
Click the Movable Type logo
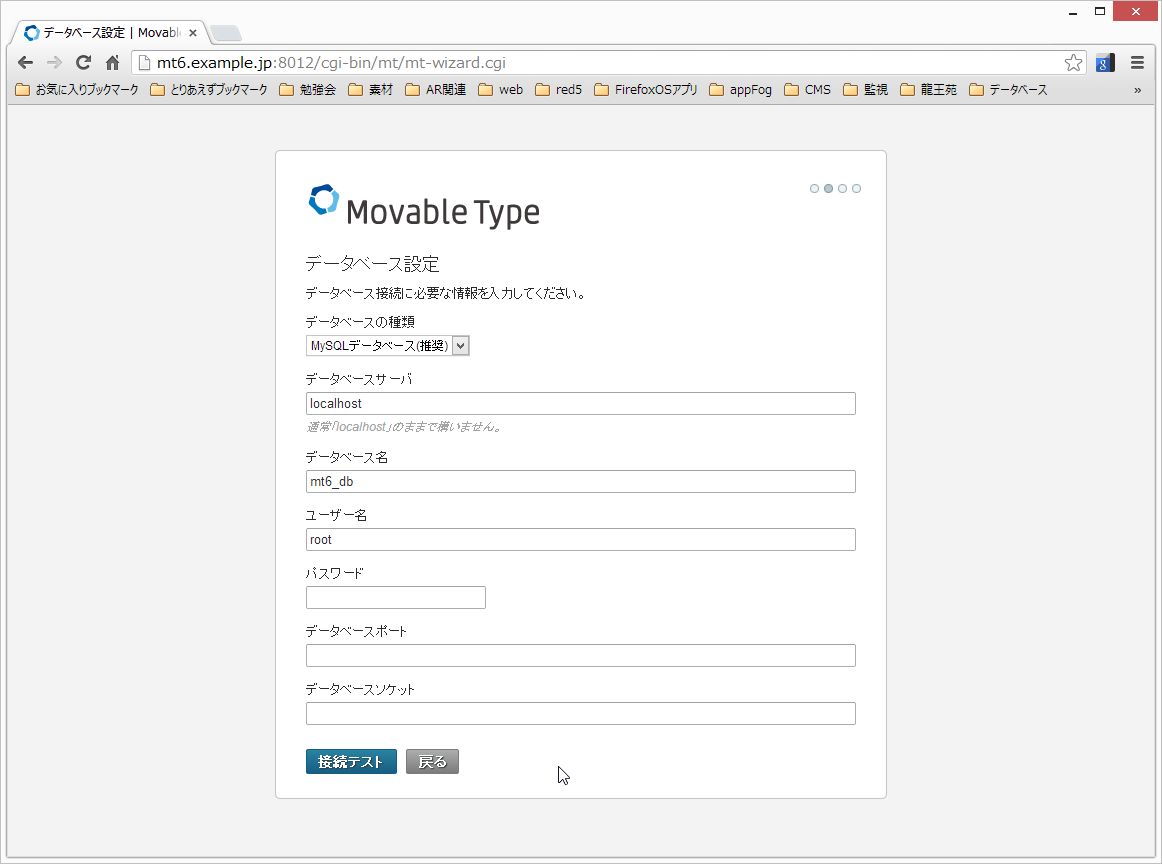[x=424, y=207]
